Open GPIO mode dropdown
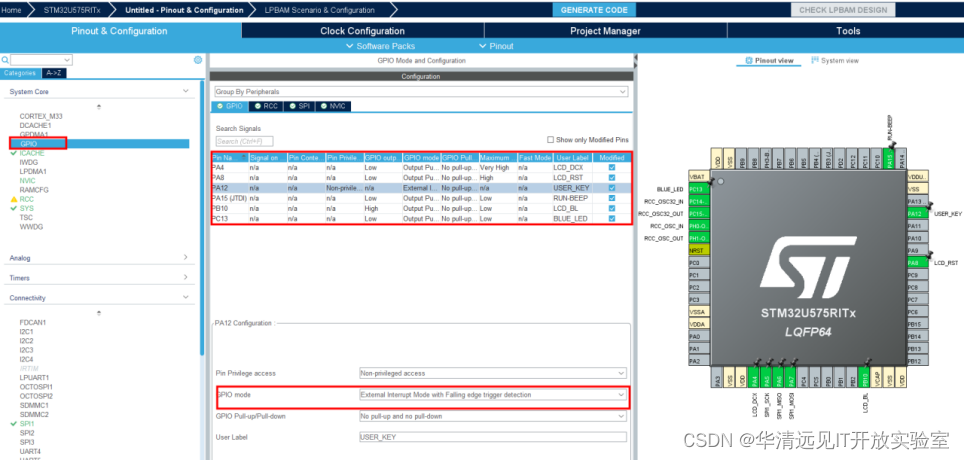 (492, 395)
